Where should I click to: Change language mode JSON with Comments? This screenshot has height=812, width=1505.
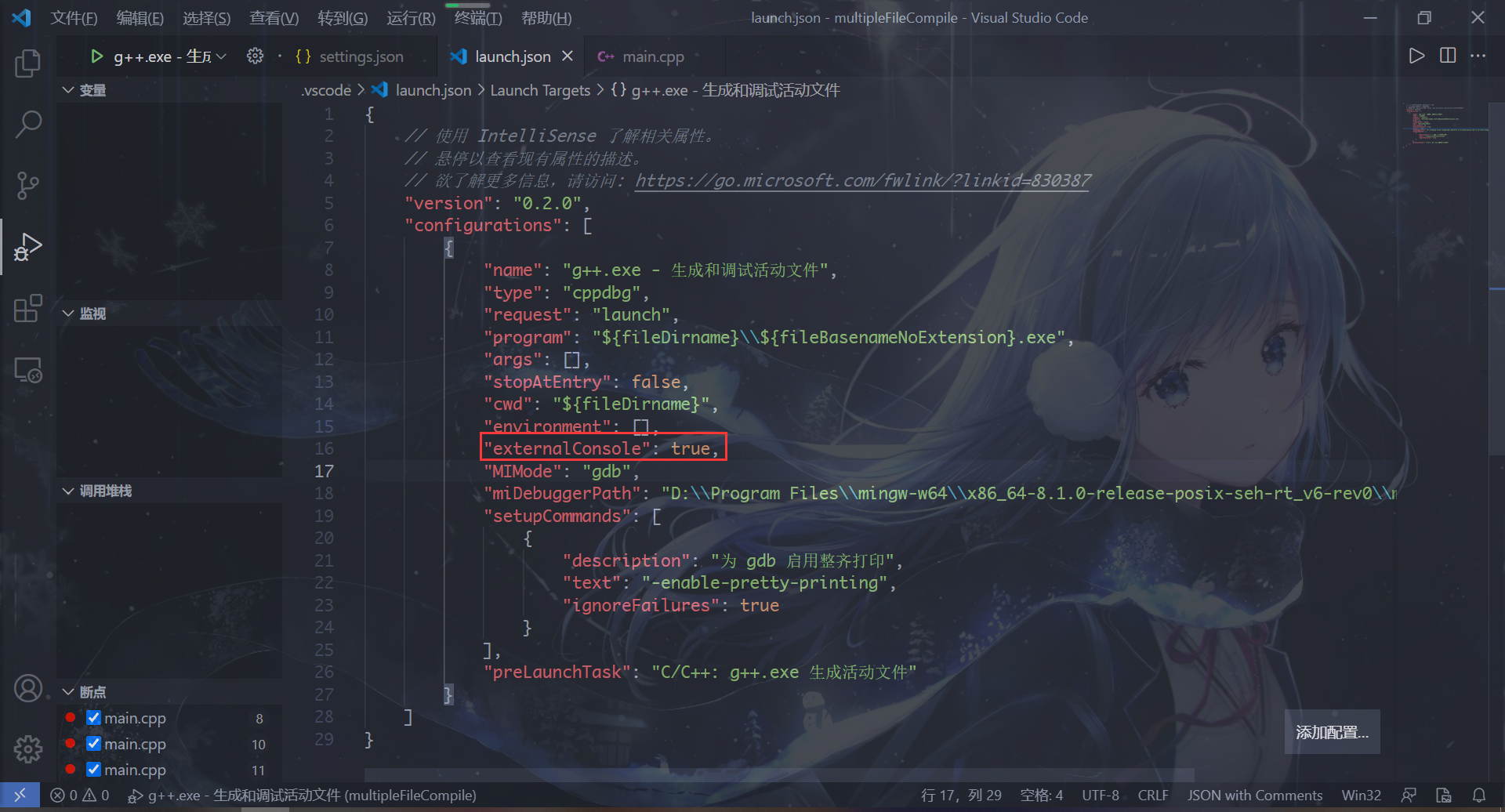[1255, 795]
